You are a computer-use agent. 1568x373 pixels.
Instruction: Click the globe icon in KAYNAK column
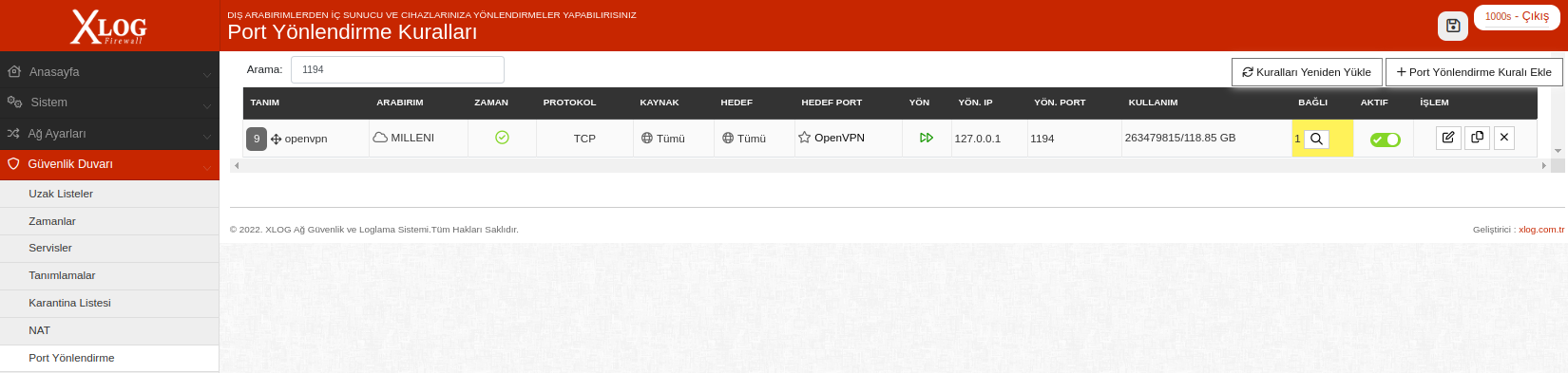tap(646, 138)
